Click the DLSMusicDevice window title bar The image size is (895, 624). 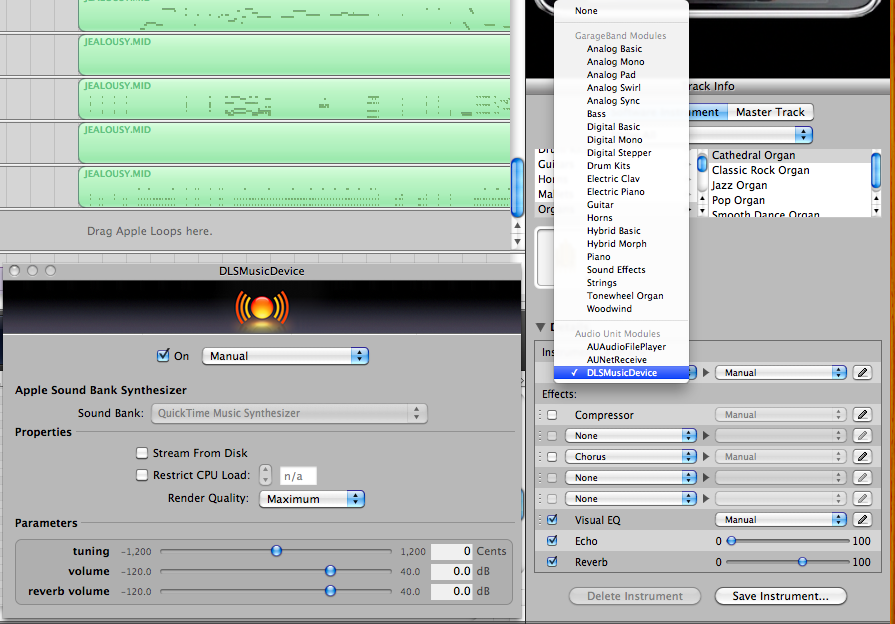(261, 271)
